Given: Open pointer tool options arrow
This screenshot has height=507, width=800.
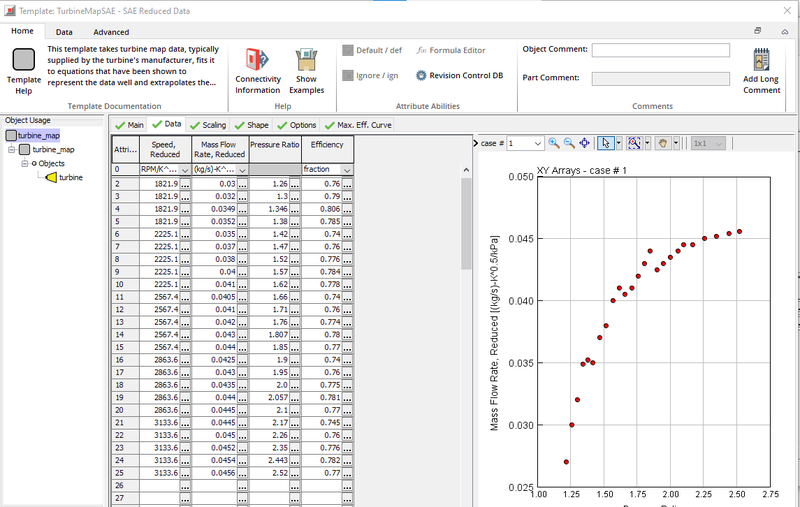Looking at the screenshot, I should point(619,143).
